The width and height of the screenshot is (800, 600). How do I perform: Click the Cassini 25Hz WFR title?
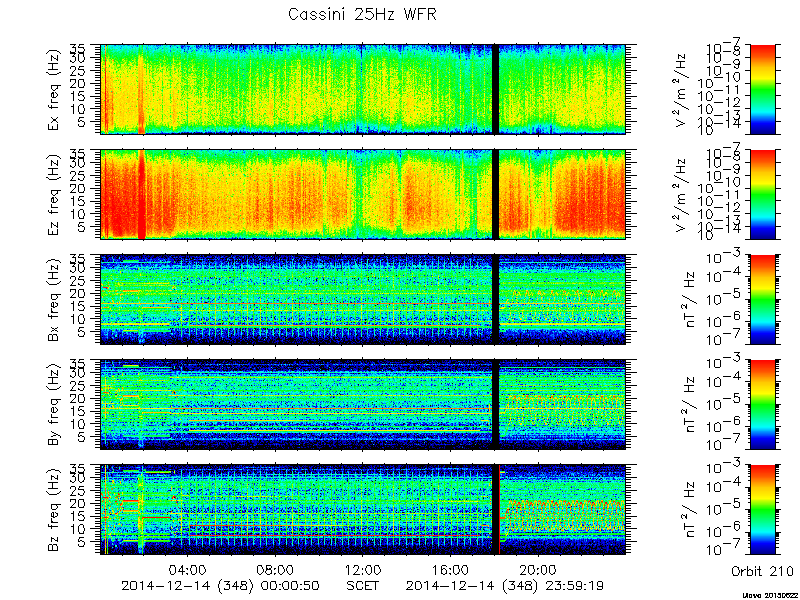(362, 14)
